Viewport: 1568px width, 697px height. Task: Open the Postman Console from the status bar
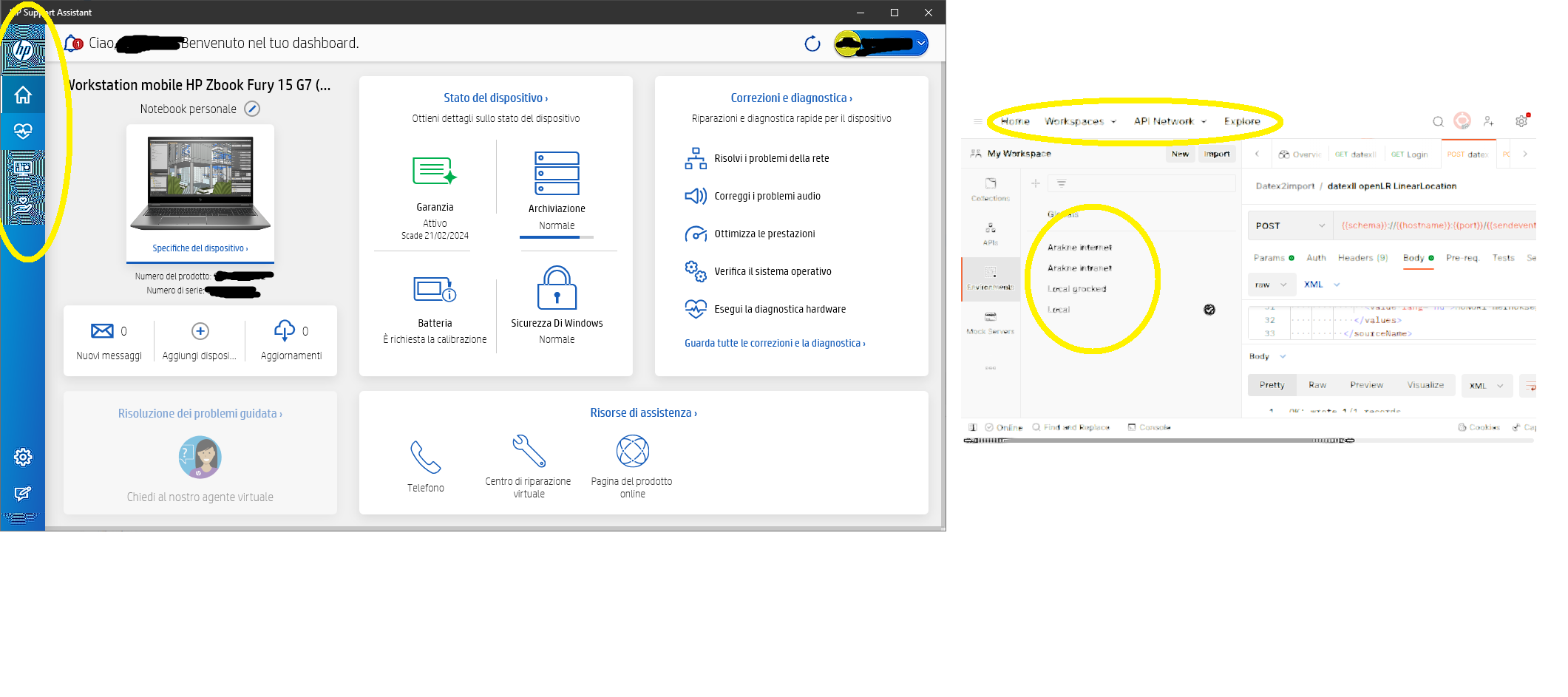tap(1149, 427)
